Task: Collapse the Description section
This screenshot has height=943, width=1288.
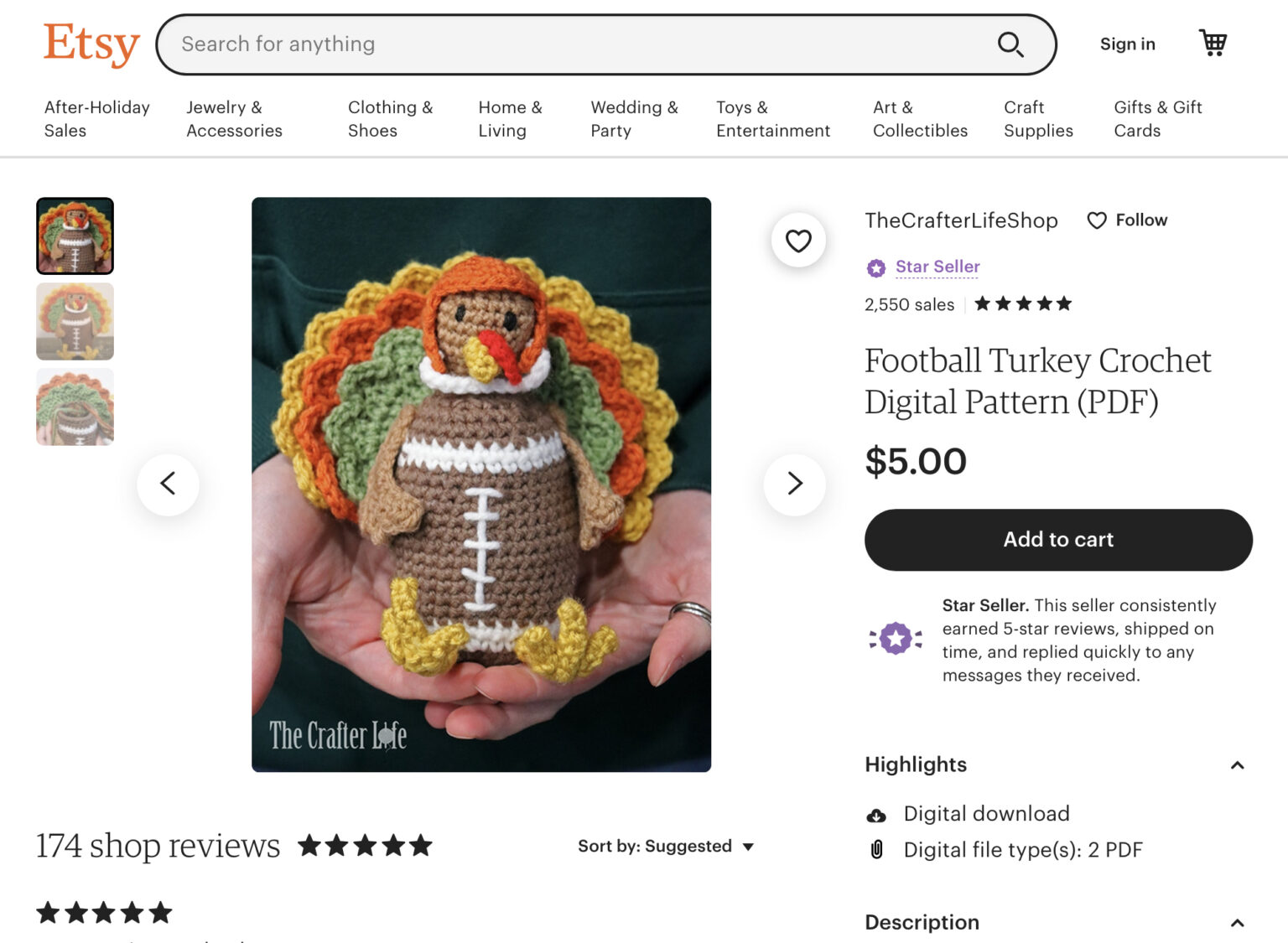Action: (1239, 921)
